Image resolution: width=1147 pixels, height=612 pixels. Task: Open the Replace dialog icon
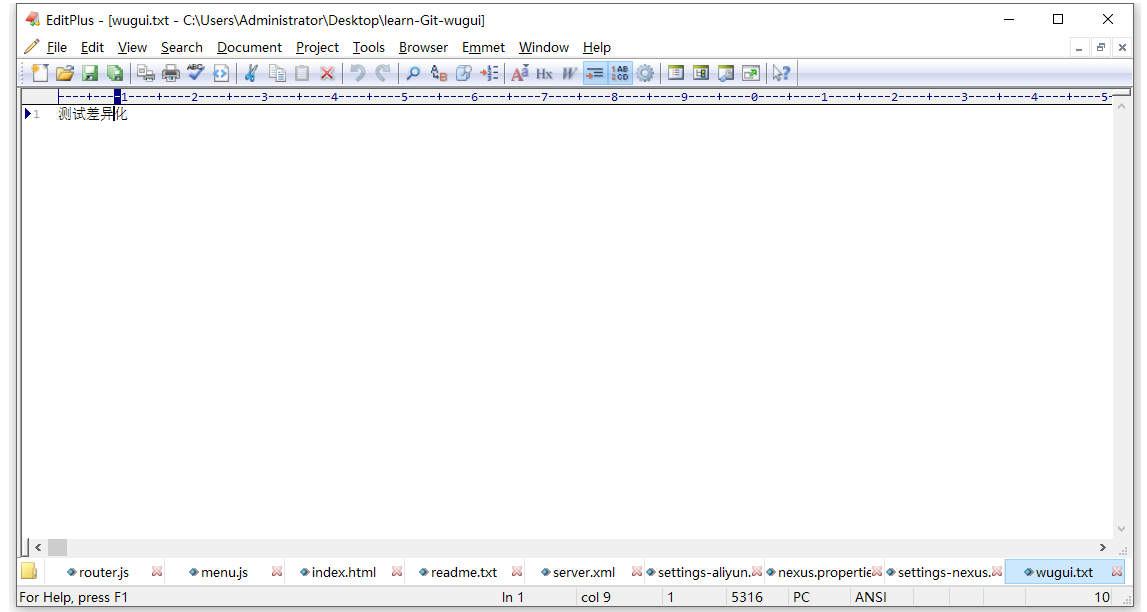(x=438, y=73)
